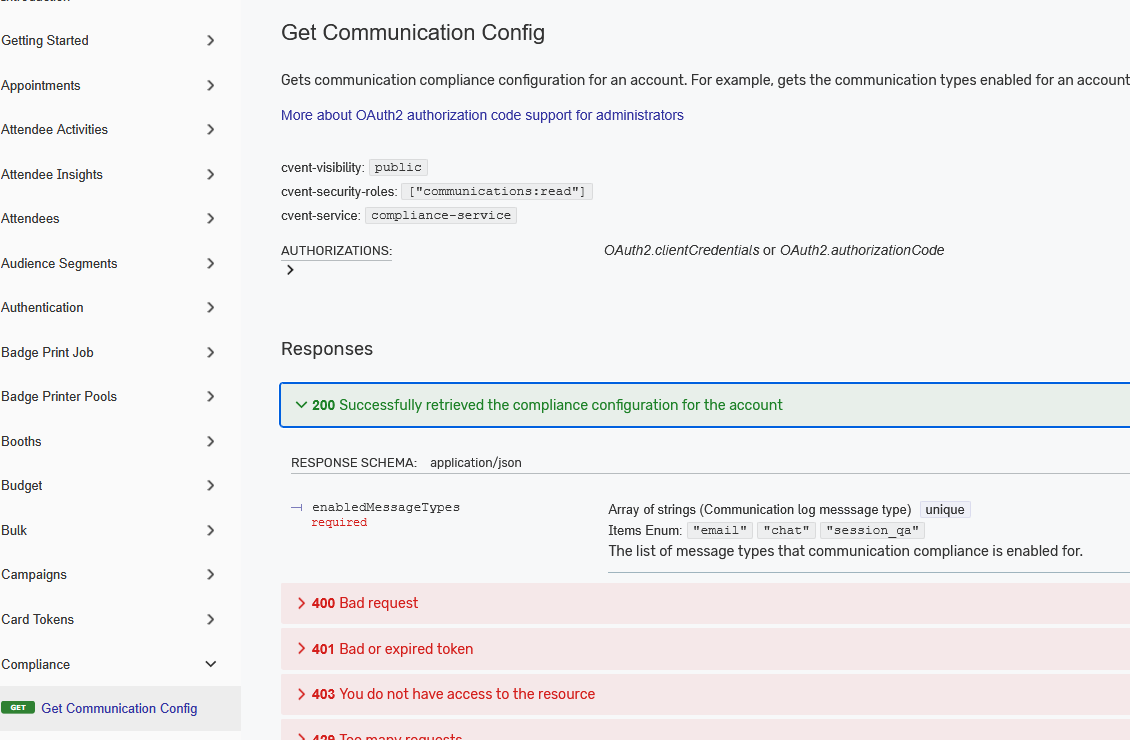
Task: Click the compliance-service value
Action: tap(441, 215)
